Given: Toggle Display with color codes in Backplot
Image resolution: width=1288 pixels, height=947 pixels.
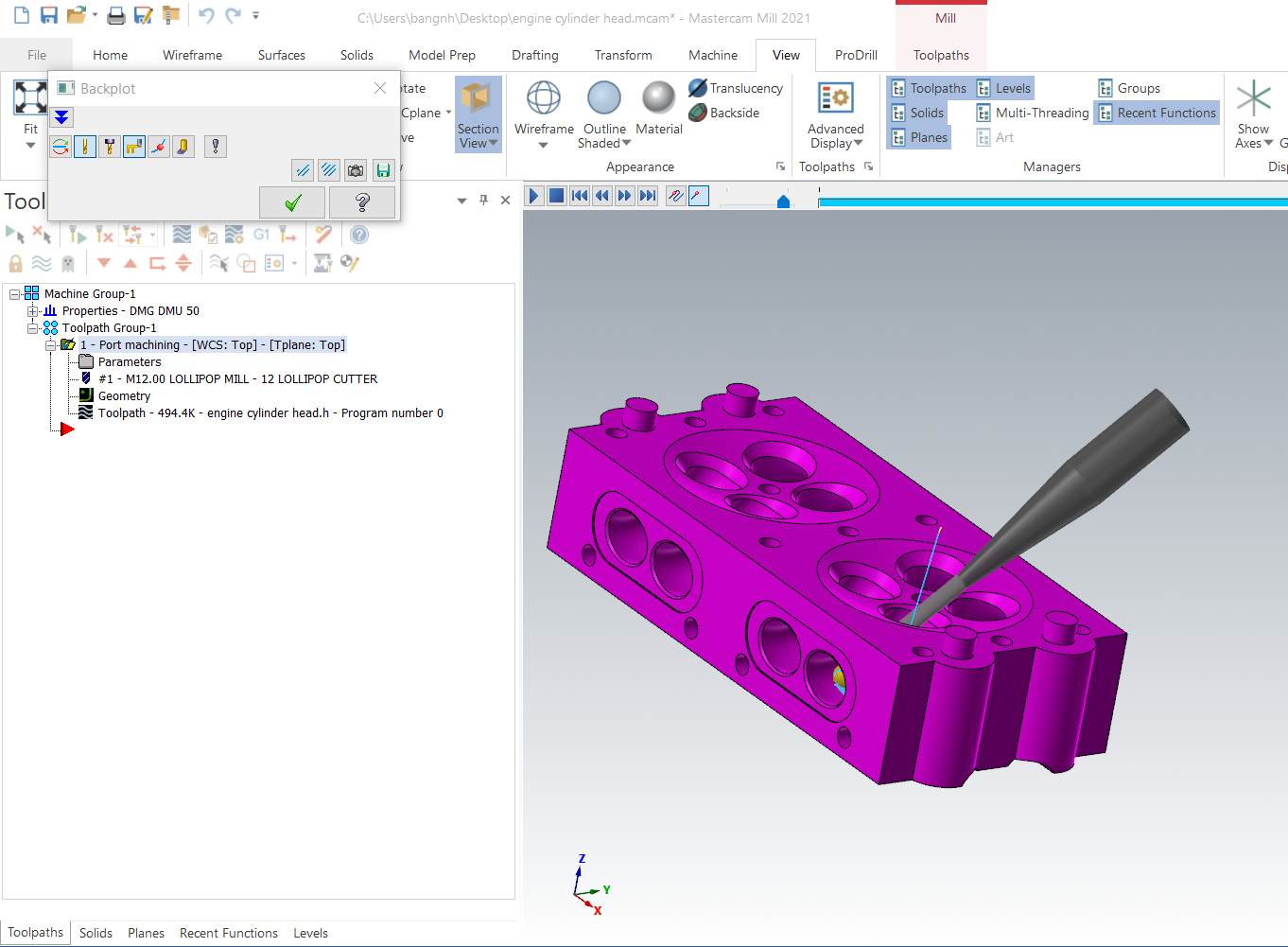Looking at the screenshot, I should 61,147.
